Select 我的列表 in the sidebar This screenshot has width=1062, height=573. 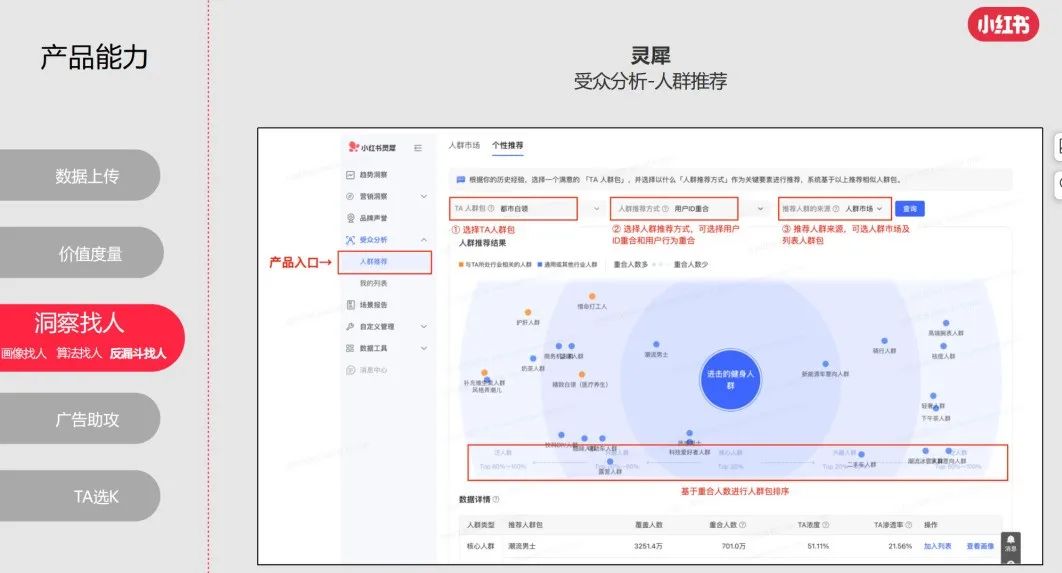point(372,284)
